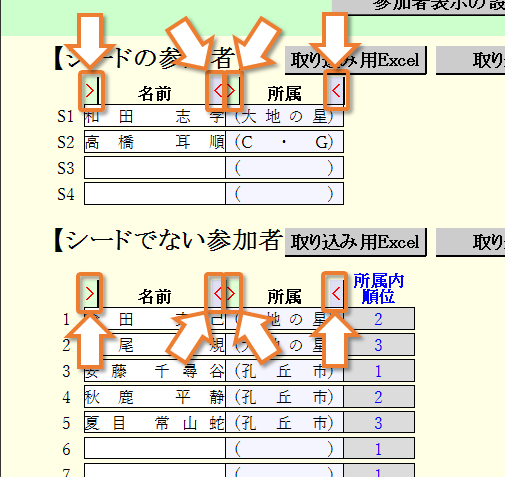Click red < arrow right of non-seed 所属 header

pos(336,294)
